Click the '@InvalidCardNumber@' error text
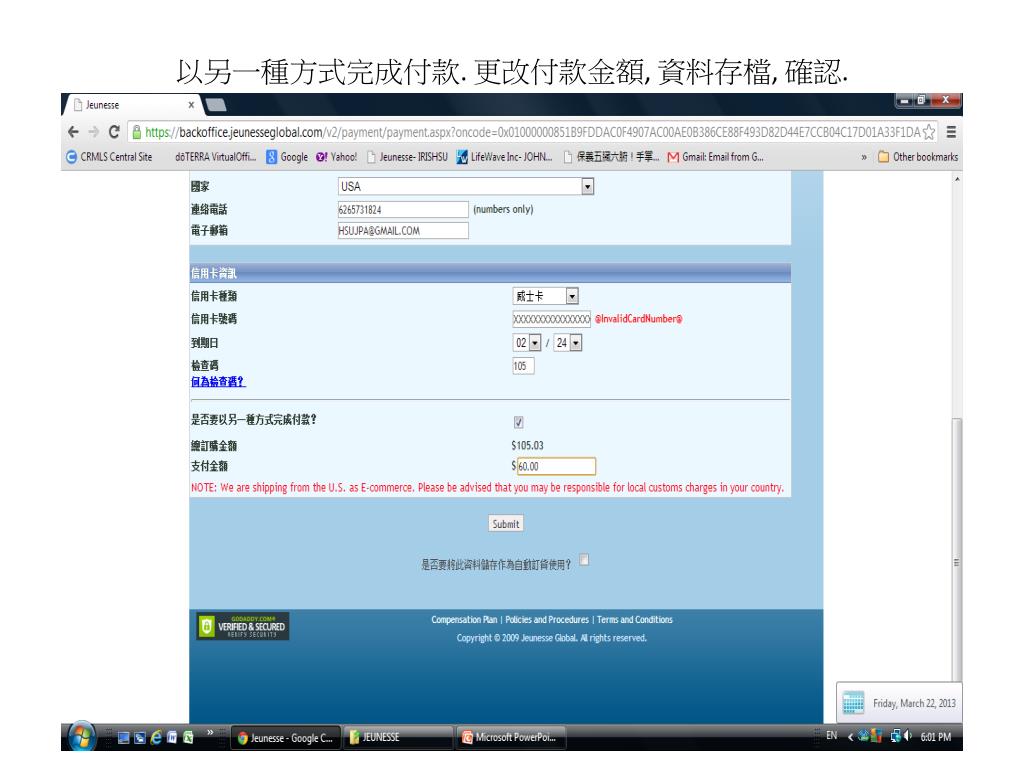1024x768 pixels. 639,319
